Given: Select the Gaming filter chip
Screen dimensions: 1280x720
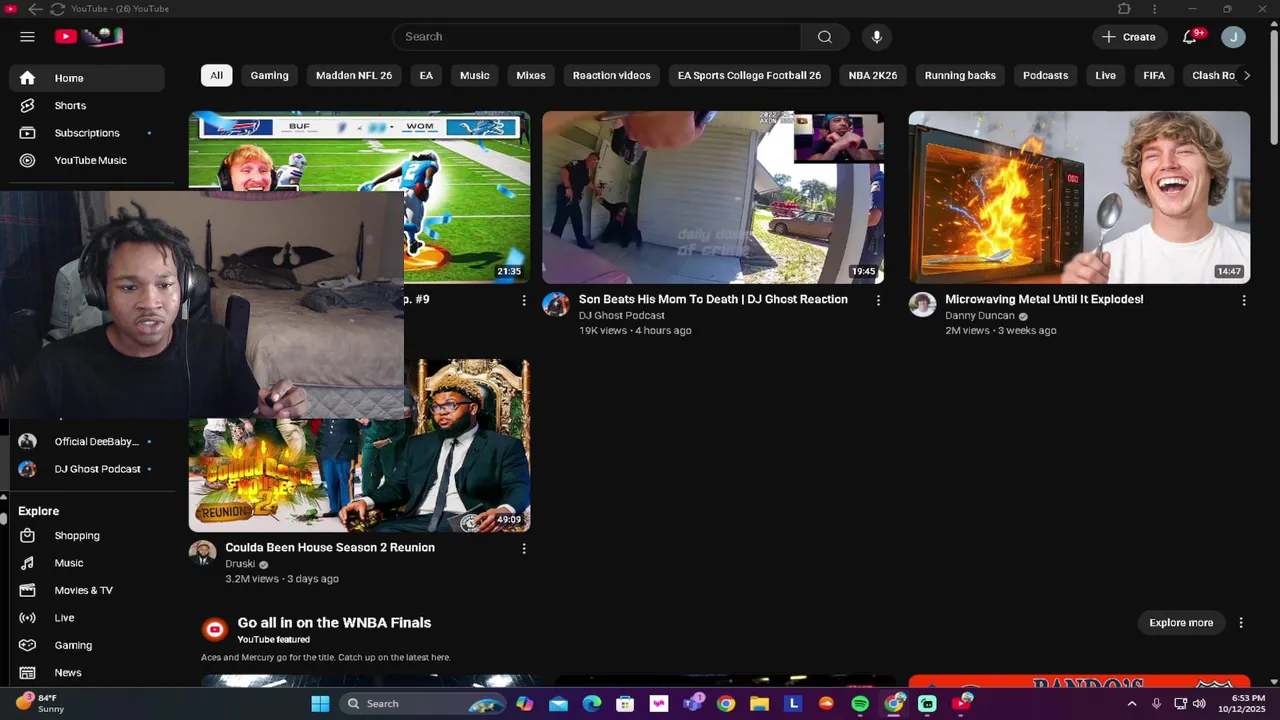Looking at the screenshot, I should pyautogui.click(x=269, y=75).
